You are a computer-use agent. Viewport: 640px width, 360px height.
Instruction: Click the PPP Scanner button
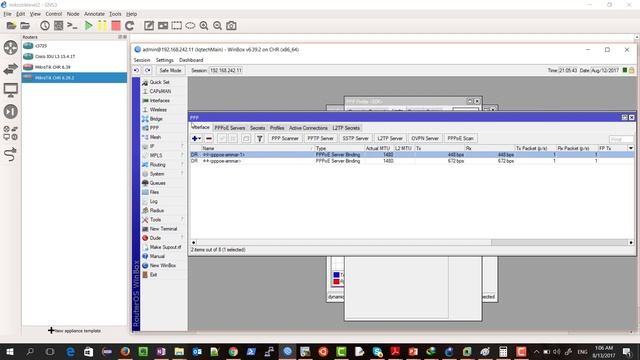click(x=285, y=138)
